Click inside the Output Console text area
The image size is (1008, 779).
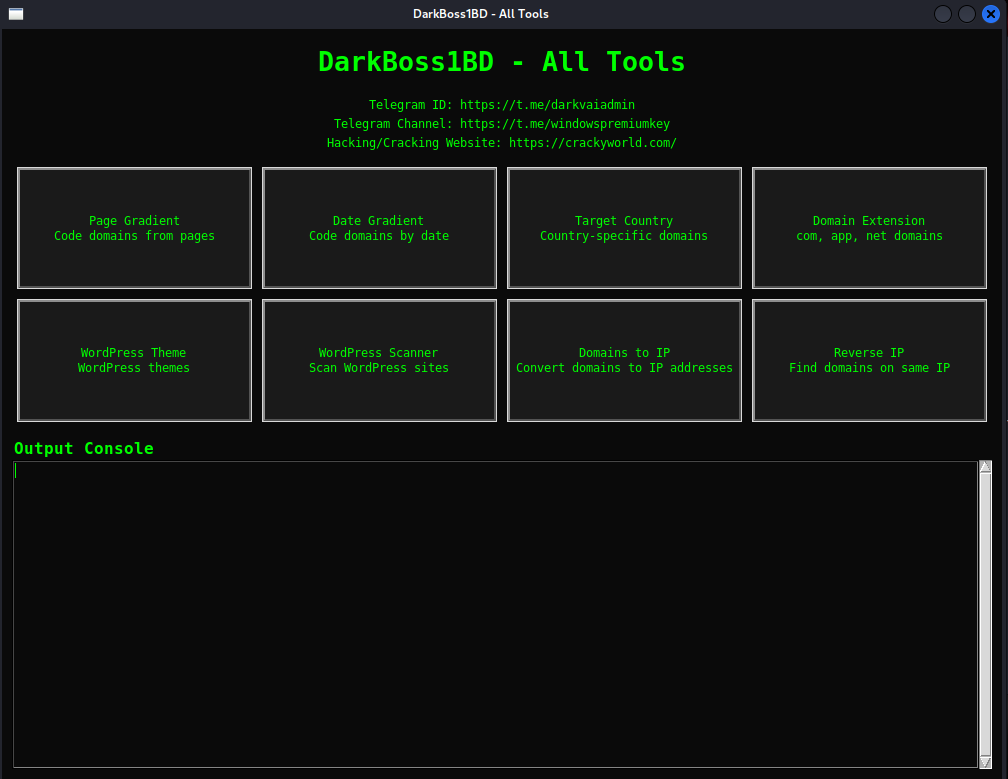click(495, 614)
